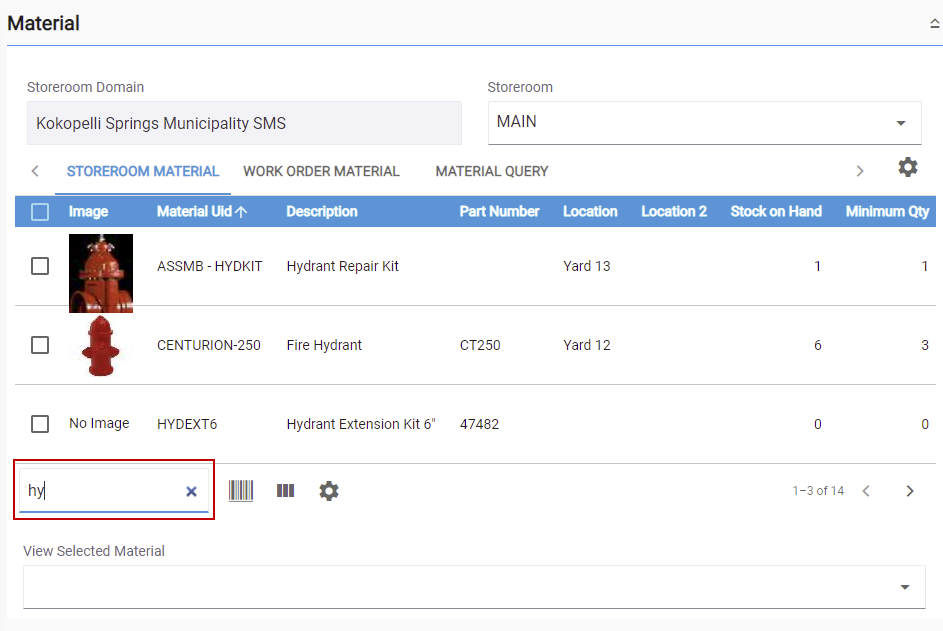Open table settings with the lower gear icon
Screen dimensions: 943x631
[329, 491]
